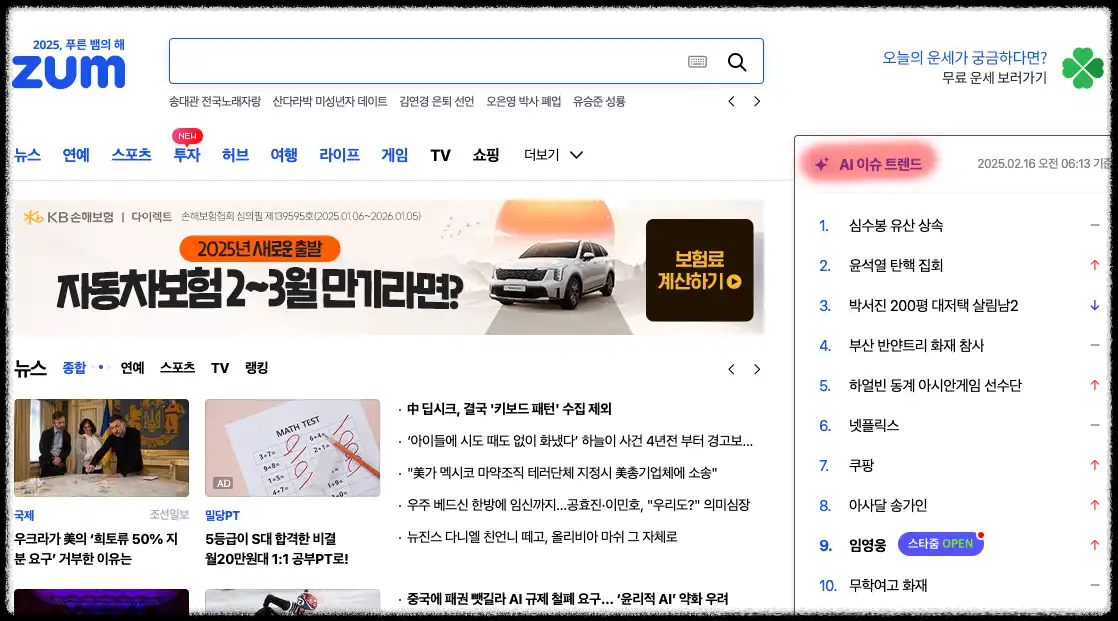Image resolution: width=1118 pixels, height=621 pixels.
Task: Switch to the 랭킹 news tab
Action: pyautogui.click(x=256, y=368)
